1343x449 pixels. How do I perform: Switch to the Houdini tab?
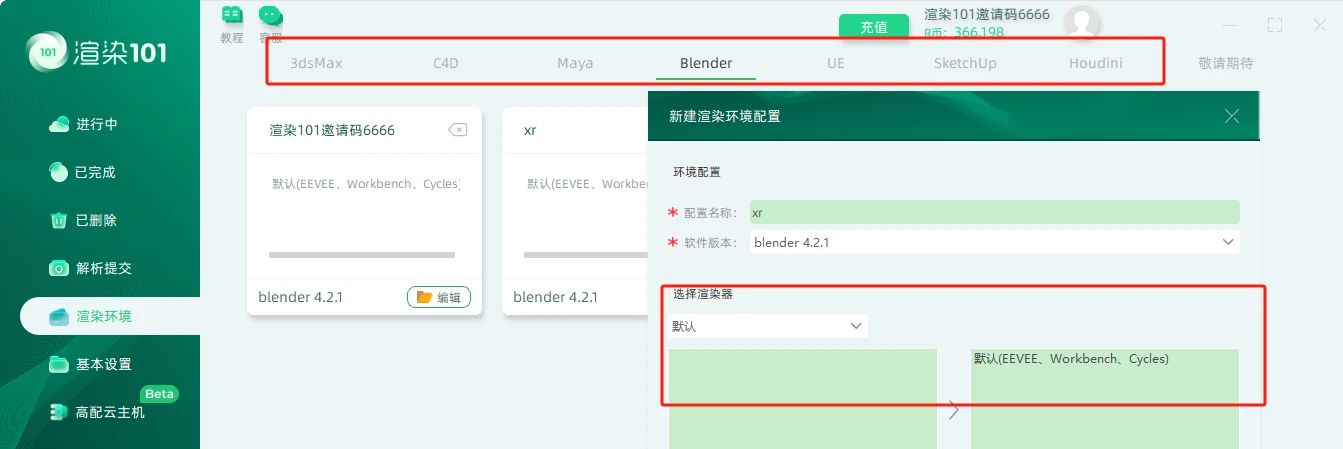(1095, 63)
